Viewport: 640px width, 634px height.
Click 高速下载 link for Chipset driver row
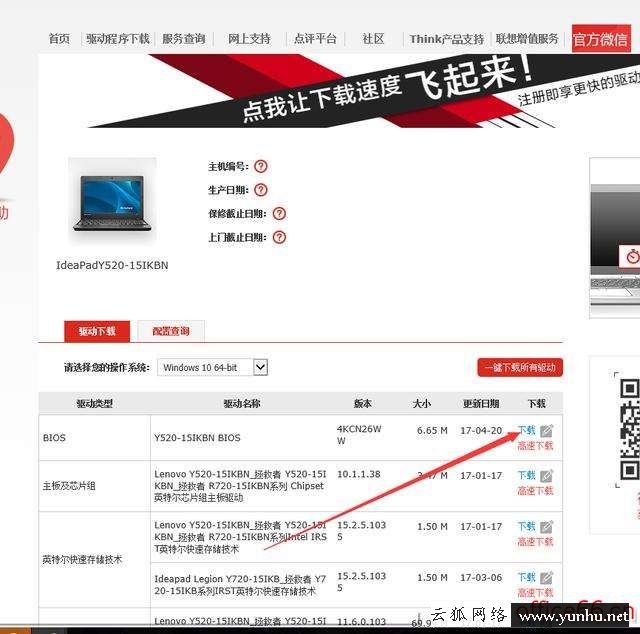coord(535,490)
